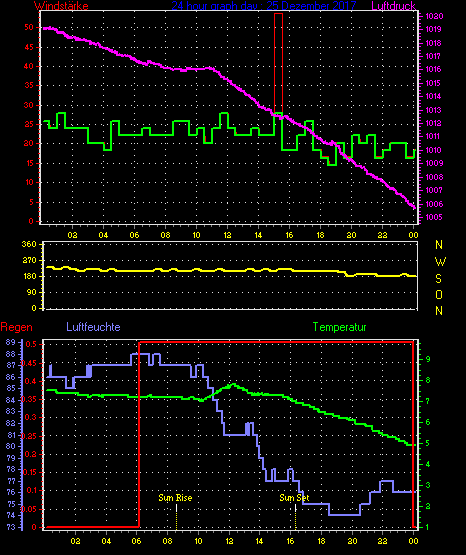Click the O compass direction letter
The height and width of the screenshot is (555, 466).
pyautogui.click(x=439, y=294)
